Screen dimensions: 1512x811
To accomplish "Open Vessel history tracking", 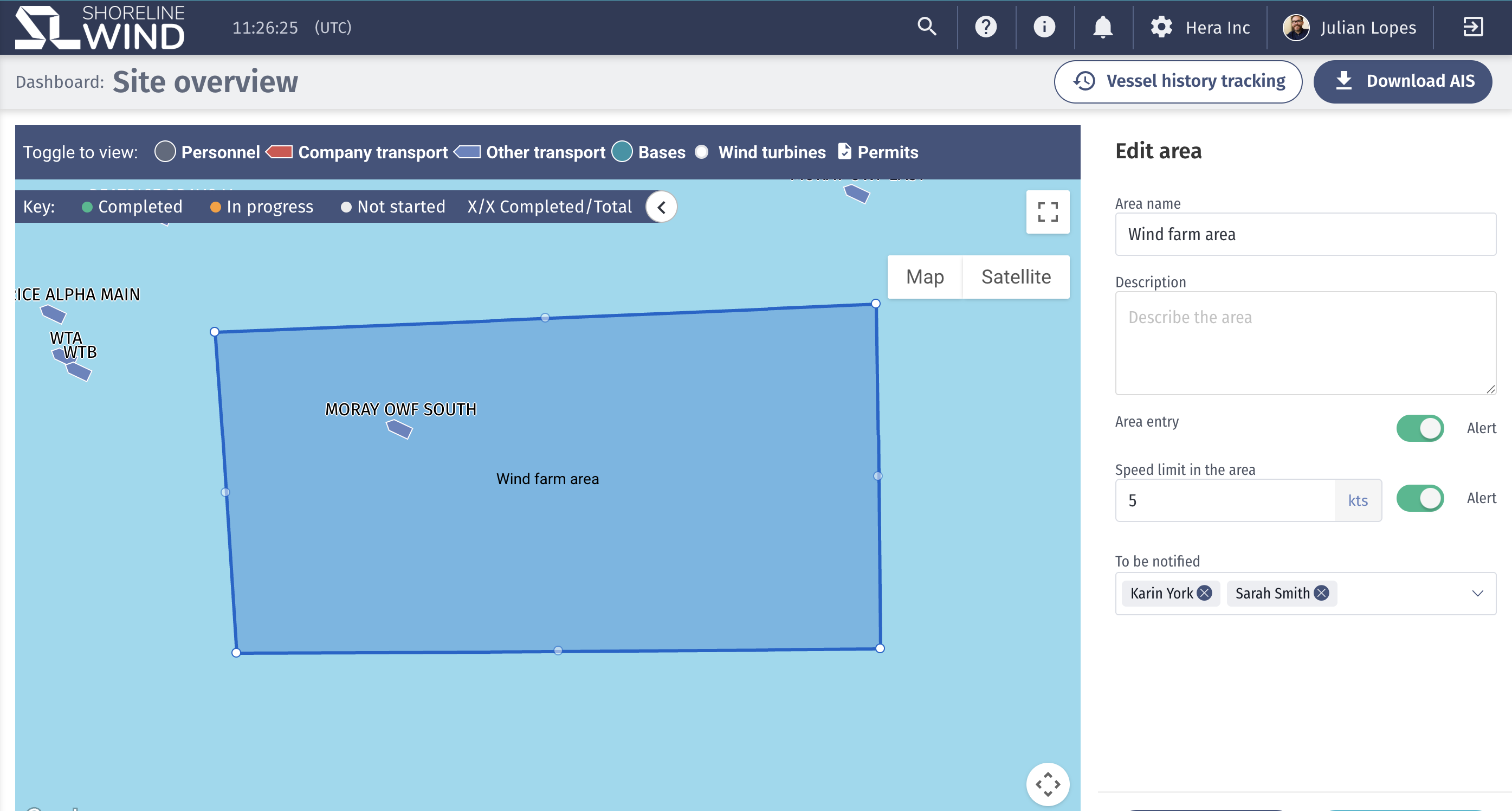I will point(1178,81).
